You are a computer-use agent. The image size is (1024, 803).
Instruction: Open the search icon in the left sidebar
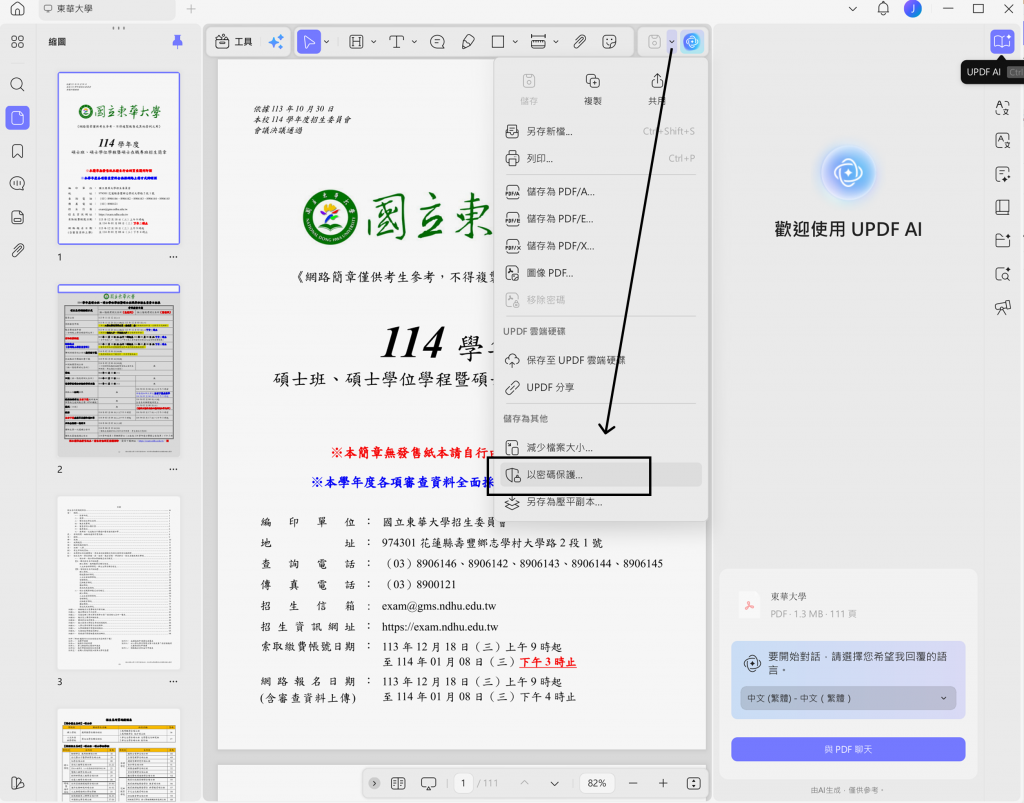[18, 84]
